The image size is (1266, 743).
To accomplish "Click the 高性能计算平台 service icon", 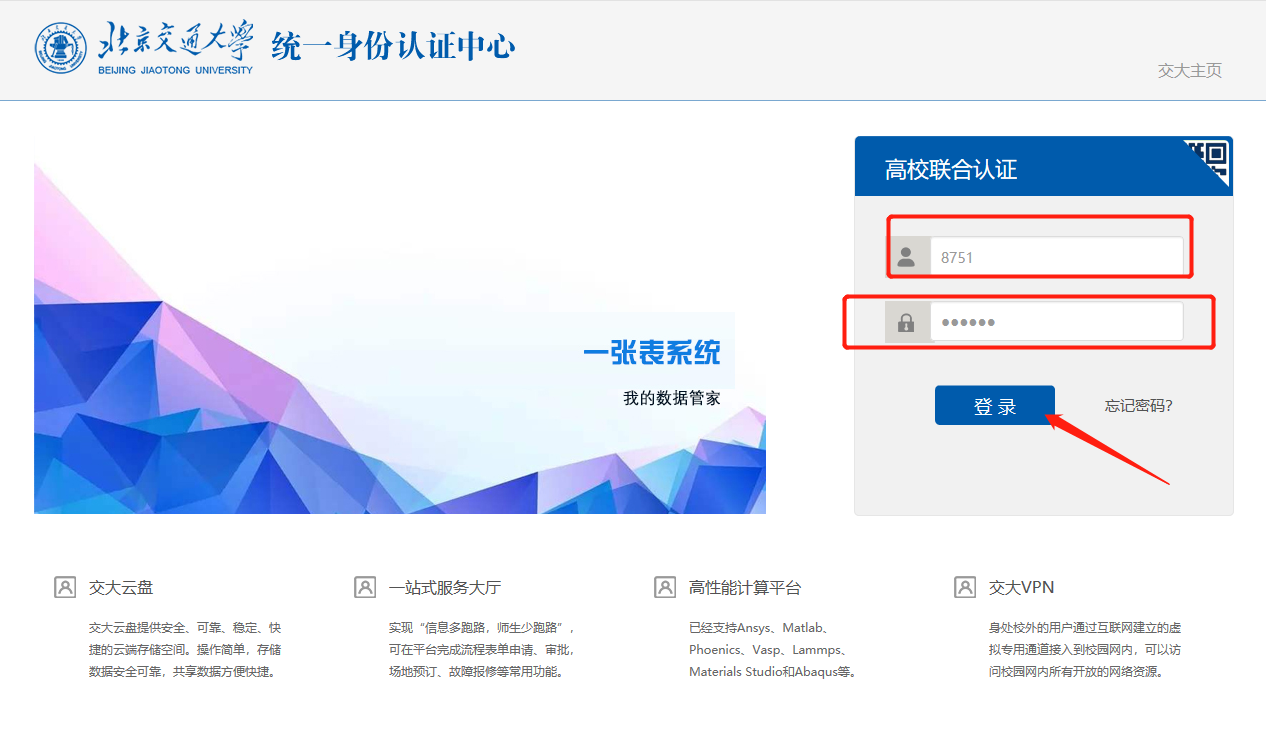I will click(x=665, y=587).
